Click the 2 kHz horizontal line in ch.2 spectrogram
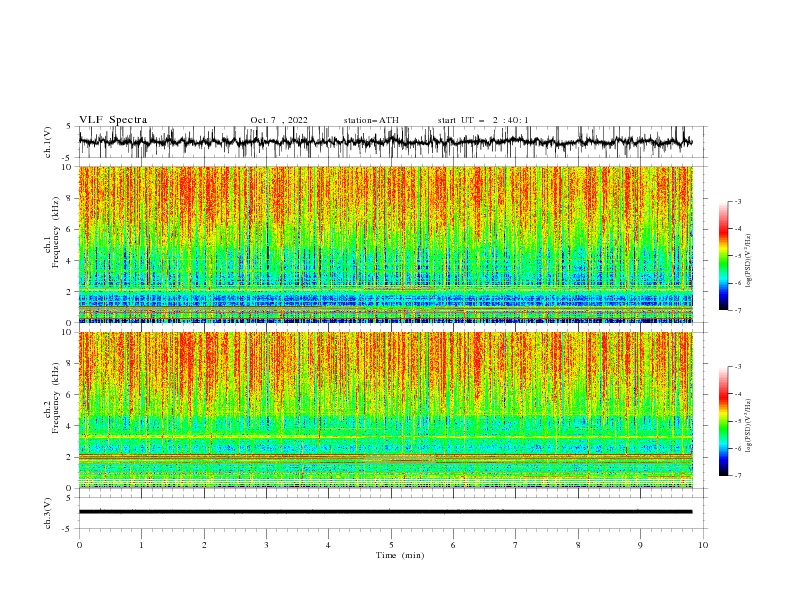The image size is (792, 612). [x=385, y=456]
